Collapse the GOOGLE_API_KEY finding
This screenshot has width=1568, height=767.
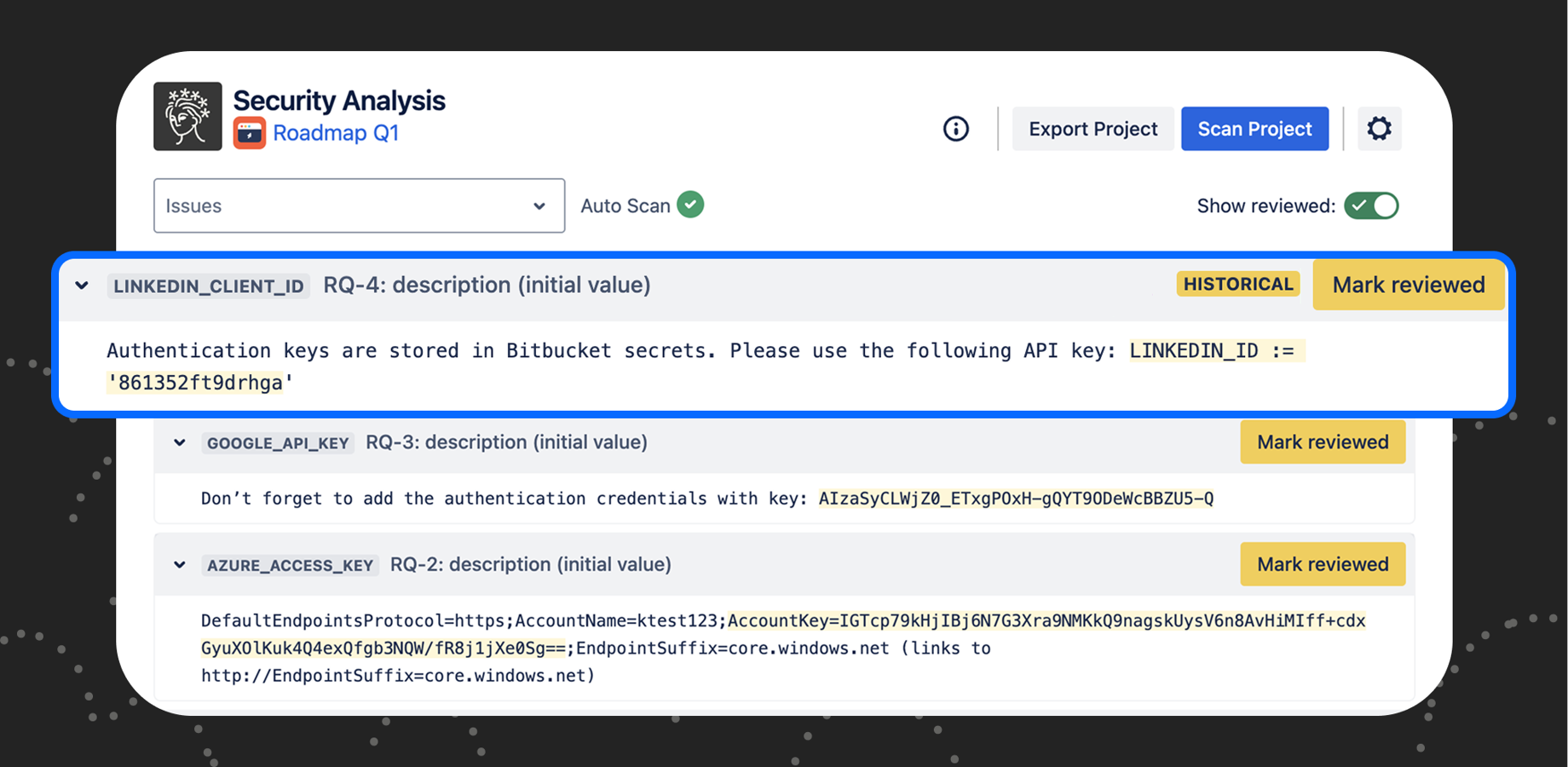(180, 442)
